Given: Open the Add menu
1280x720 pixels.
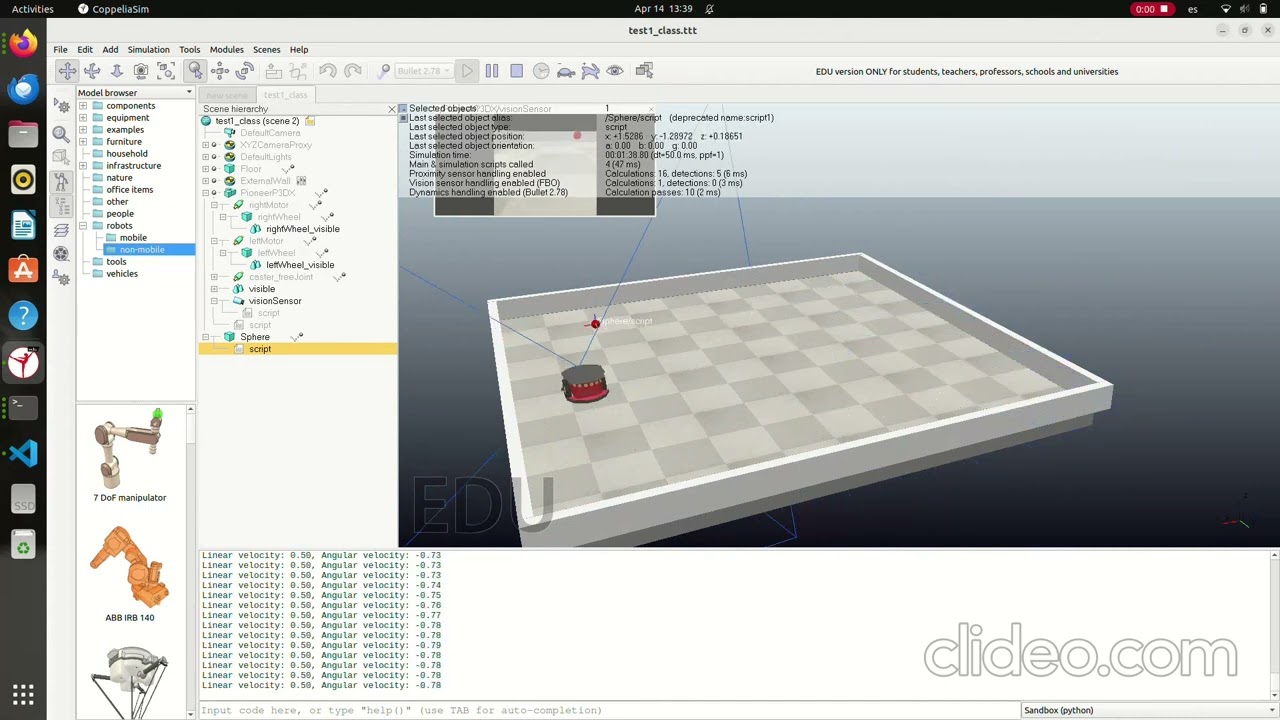Looking at the screenshot, I should [110, 49].
